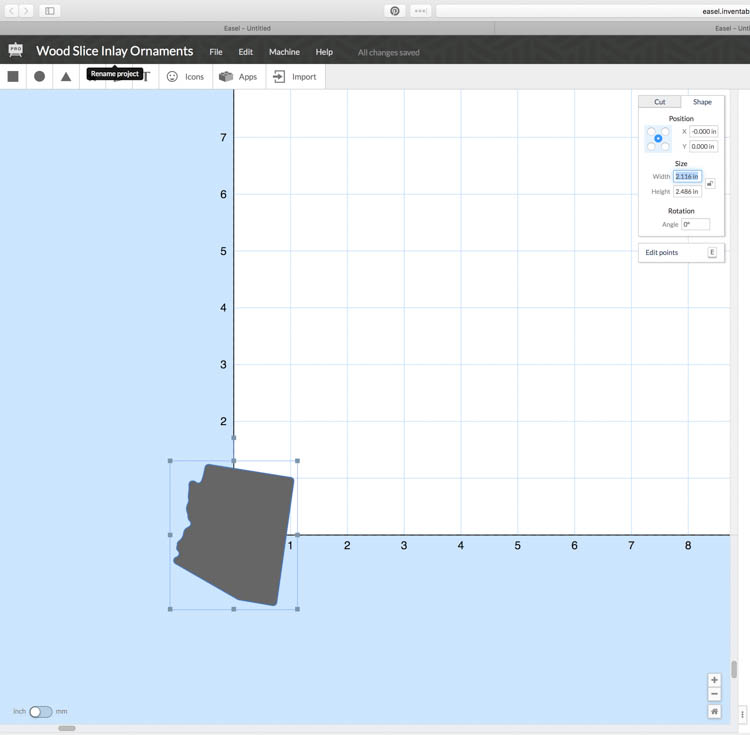Click the ellipsis extension button in Safari
This screenshot has width=750, height=735.
click(420, 11)
